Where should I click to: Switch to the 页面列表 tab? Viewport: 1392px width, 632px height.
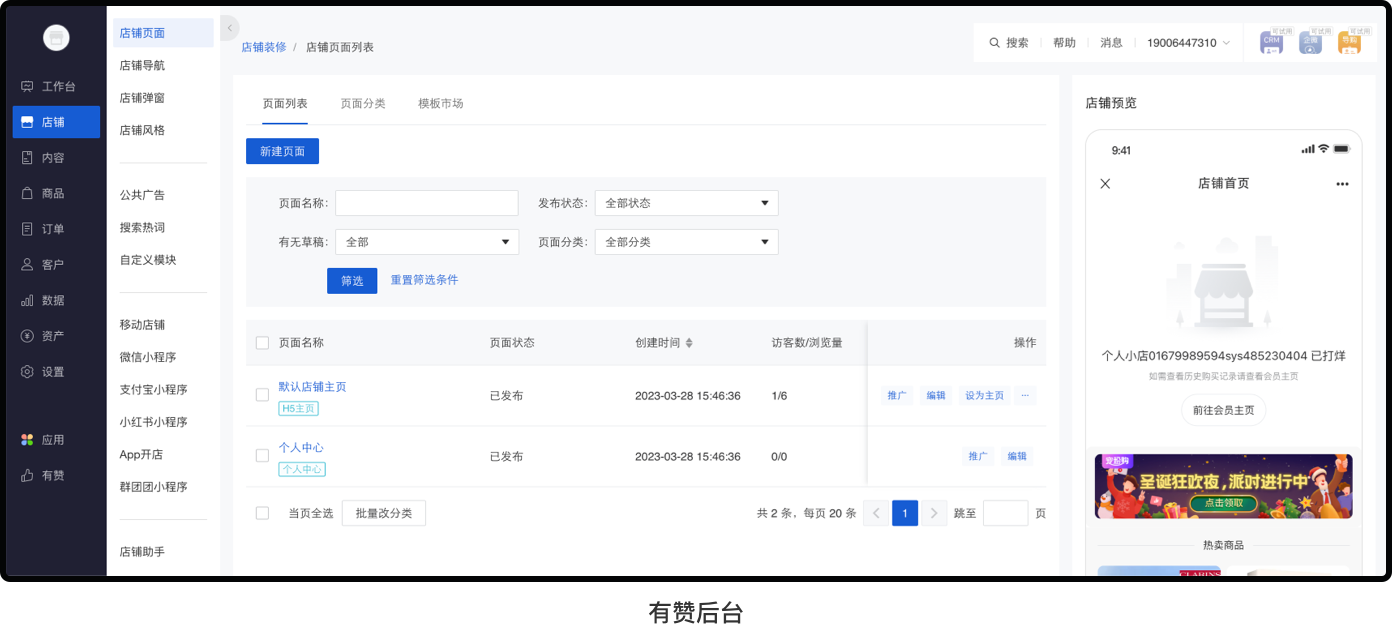click(x=285, y=104)
